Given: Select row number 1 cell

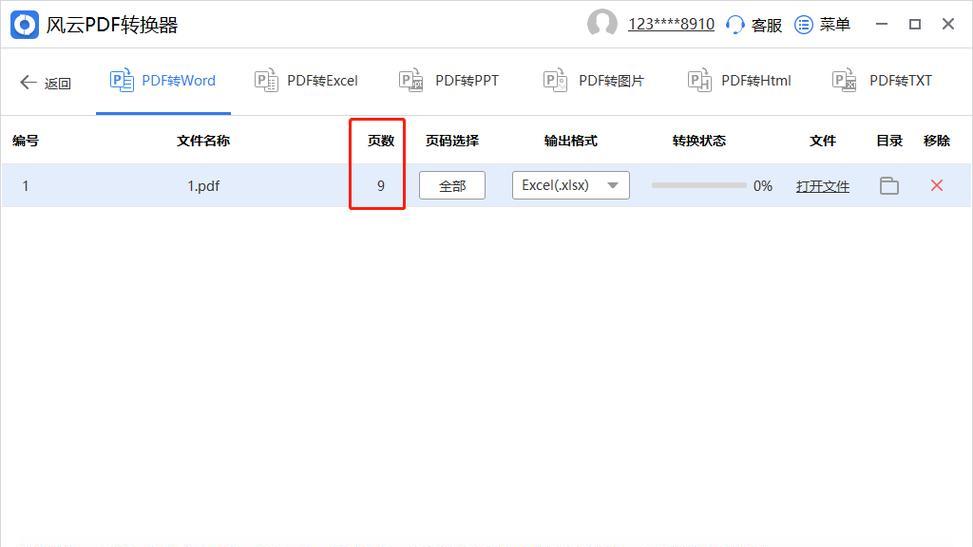Looking at the screenshot, I should [x=25, y=186].
